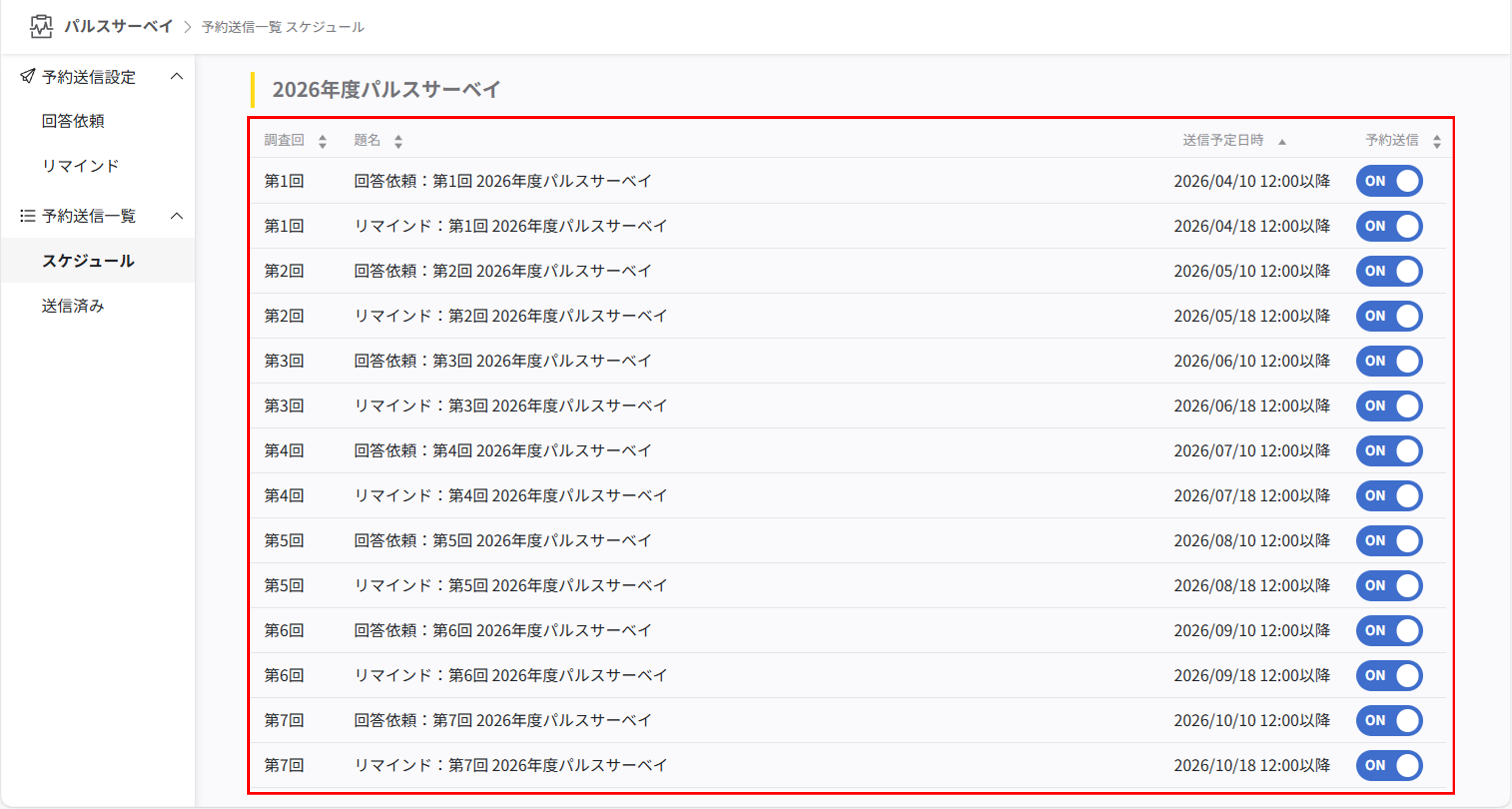Select the paper-plane icon beside 予約送信設定
This screenshot has height=809, width=1512.
pos(27,76)
